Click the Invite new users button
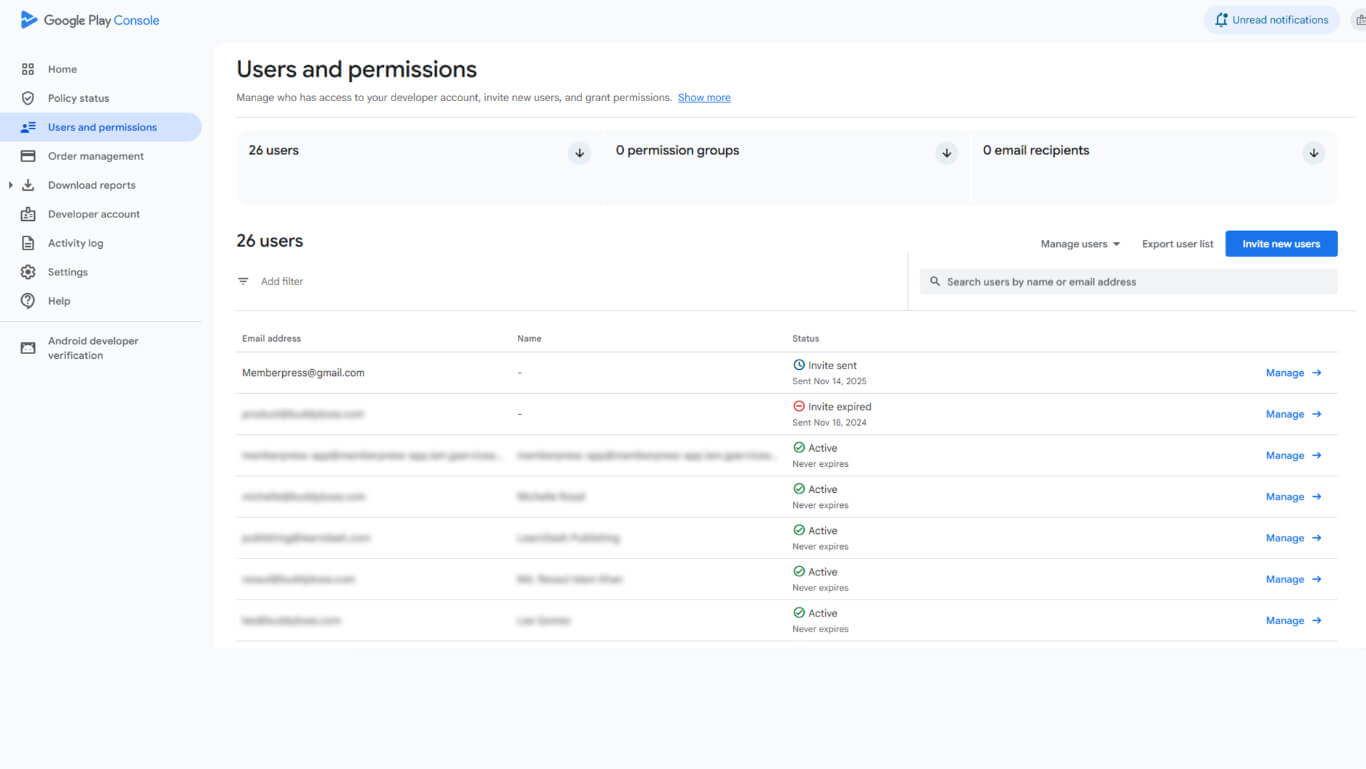Image resolution: width=1366 pixels, height=769 pixels. [1281, 243]
